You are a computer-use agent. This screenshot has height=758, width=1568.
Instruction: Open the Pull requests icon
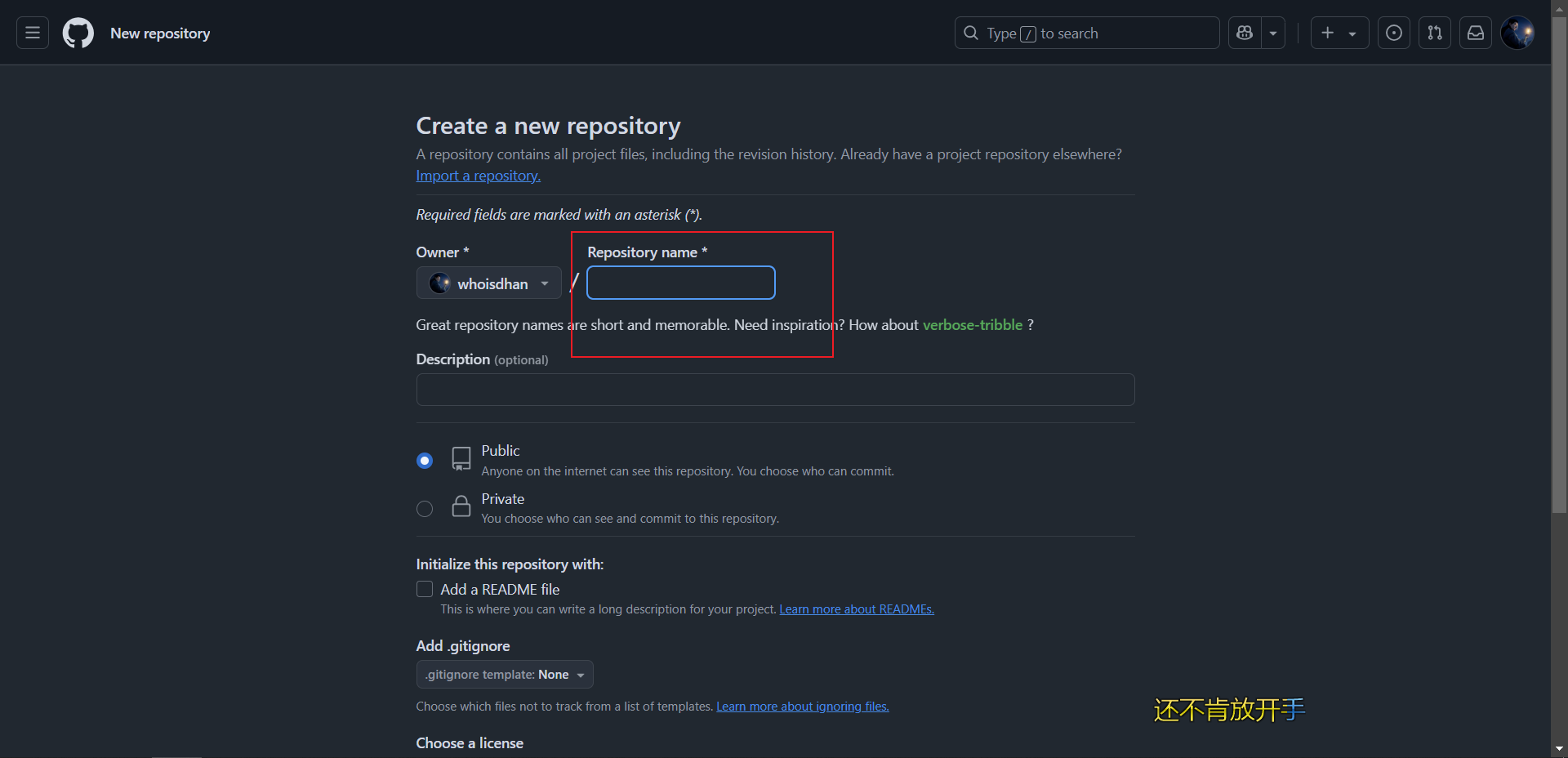1435,33
